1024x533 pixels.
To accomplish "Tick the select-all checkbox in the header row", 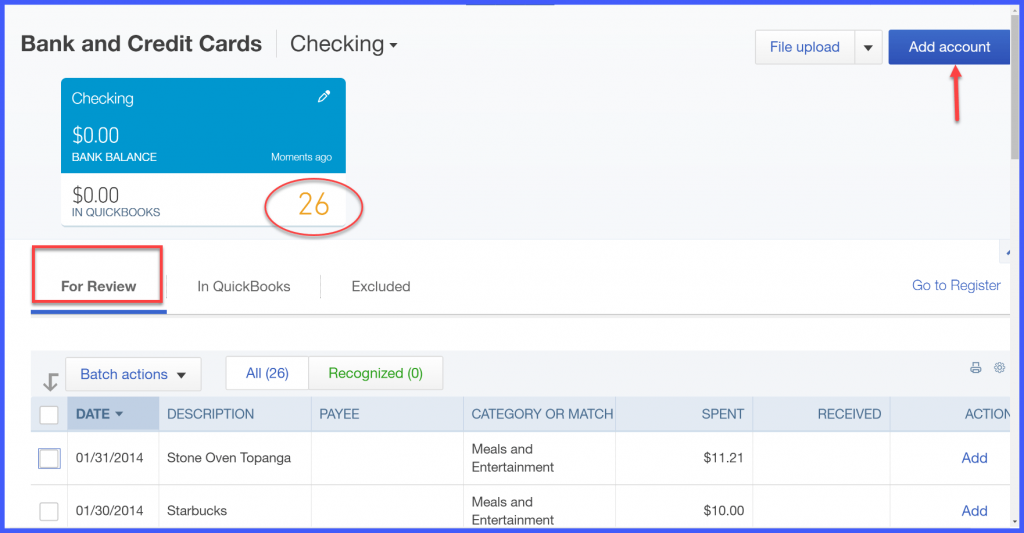I will point(49,415).
